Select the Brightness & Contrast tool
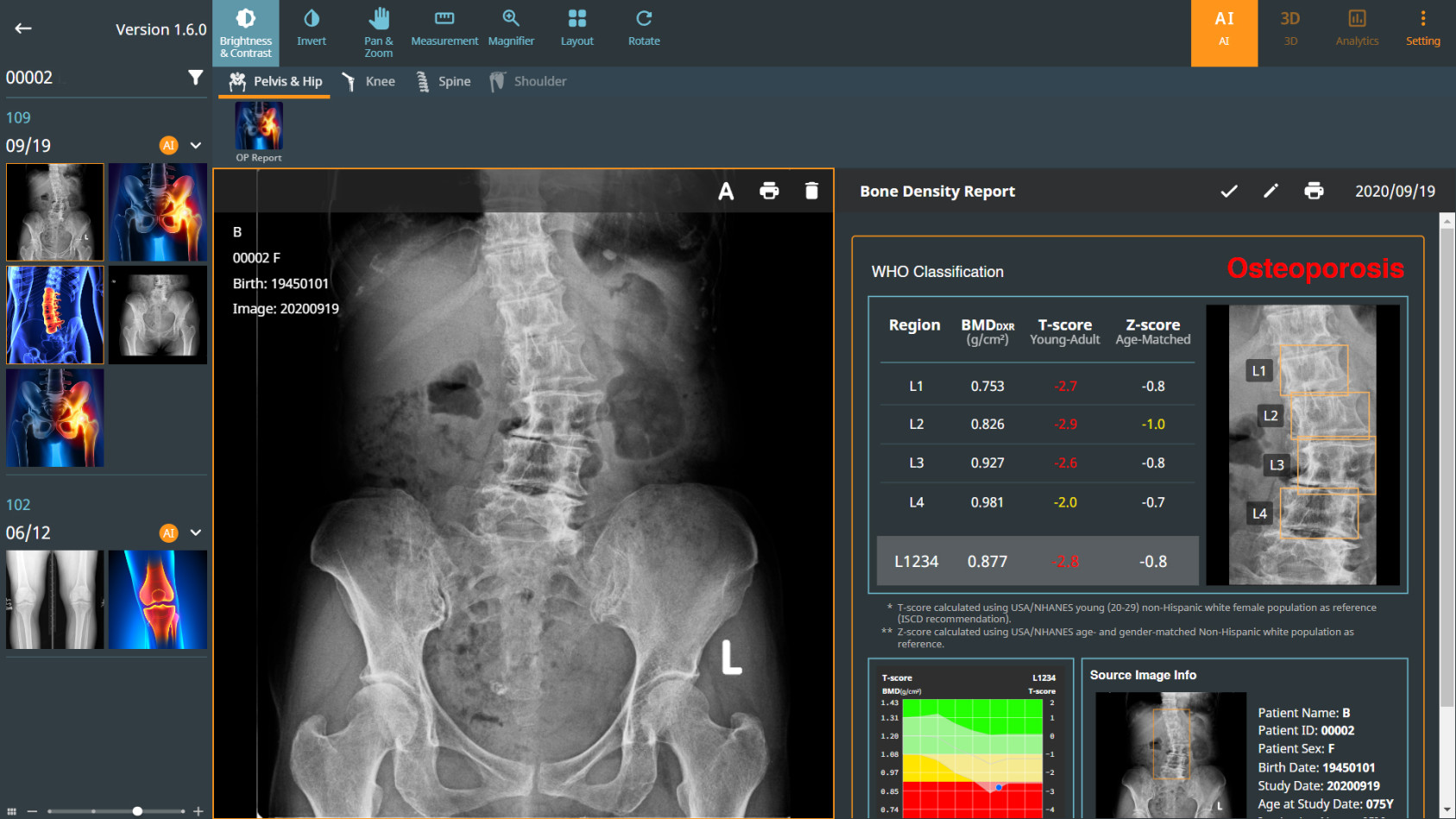This screenshot has width=1456, height=819. tap(246, 33)
